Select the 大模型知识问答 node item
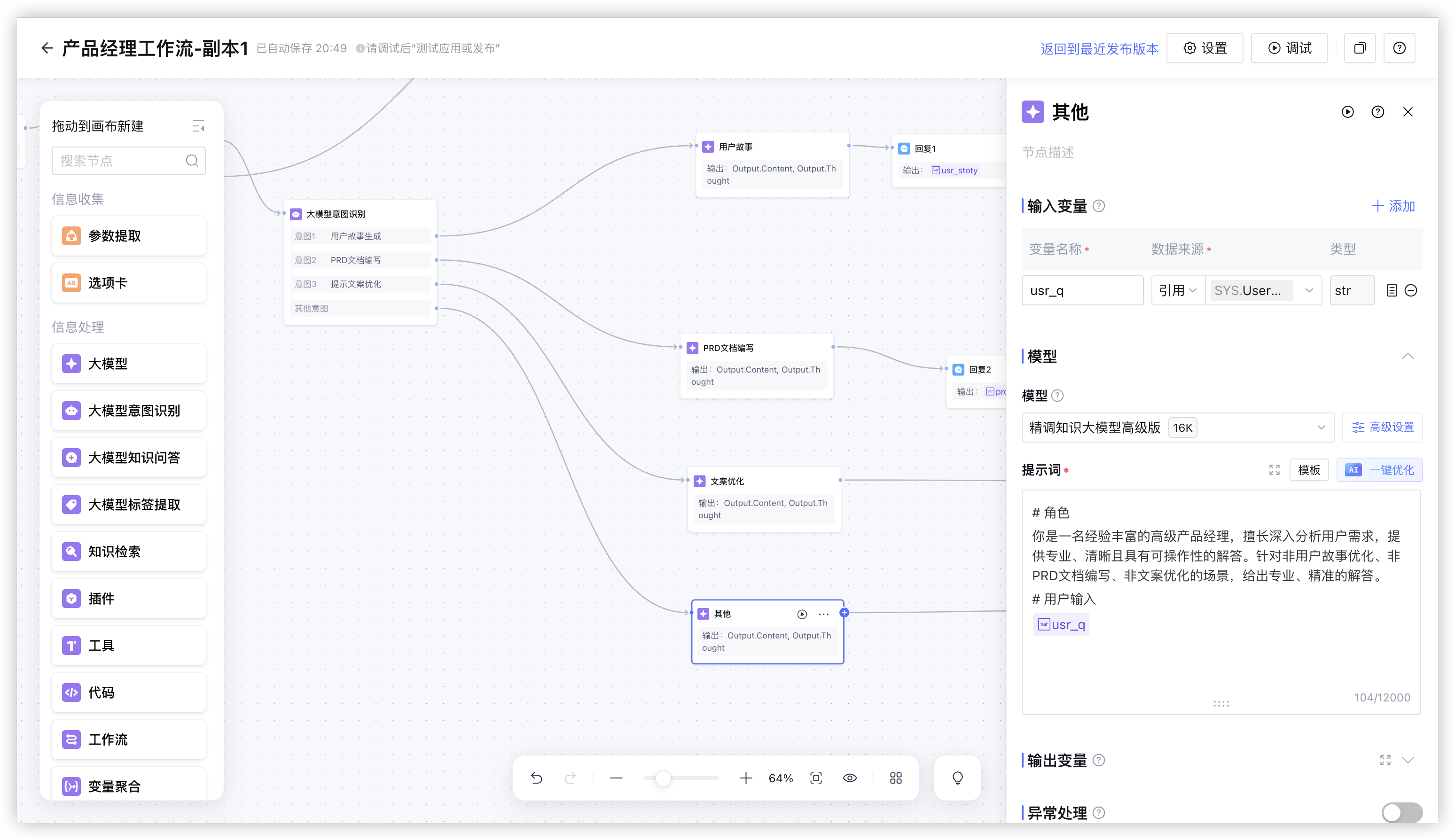The width and height of the screenshot is (1455, 840). [x=129, y=458]
